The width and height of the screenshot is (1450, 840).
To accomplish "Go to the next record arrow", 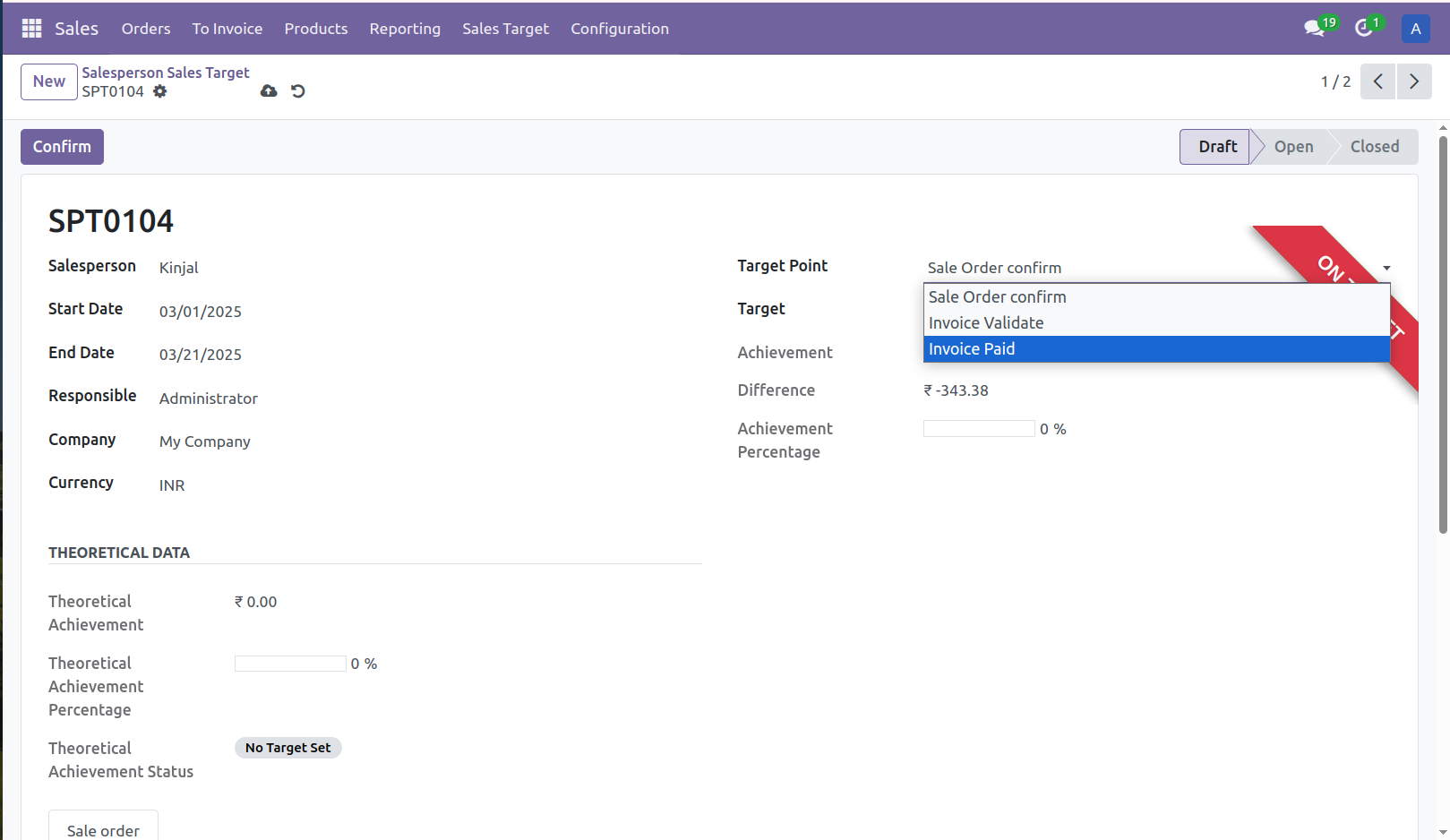I will tap(1413, 81).
